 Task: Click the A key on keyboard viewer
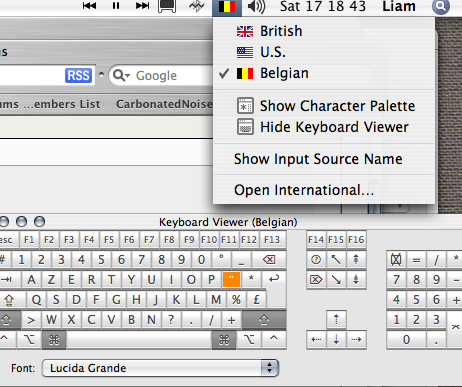pyautogui.click(x=31, y=279)
